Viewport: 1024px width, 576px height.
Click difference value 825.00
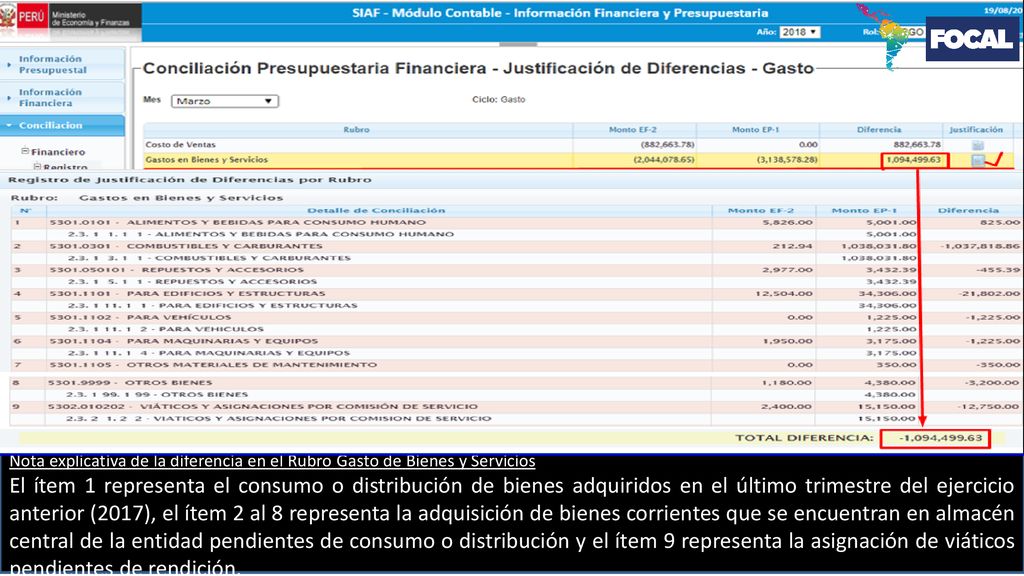point(1000,223)
